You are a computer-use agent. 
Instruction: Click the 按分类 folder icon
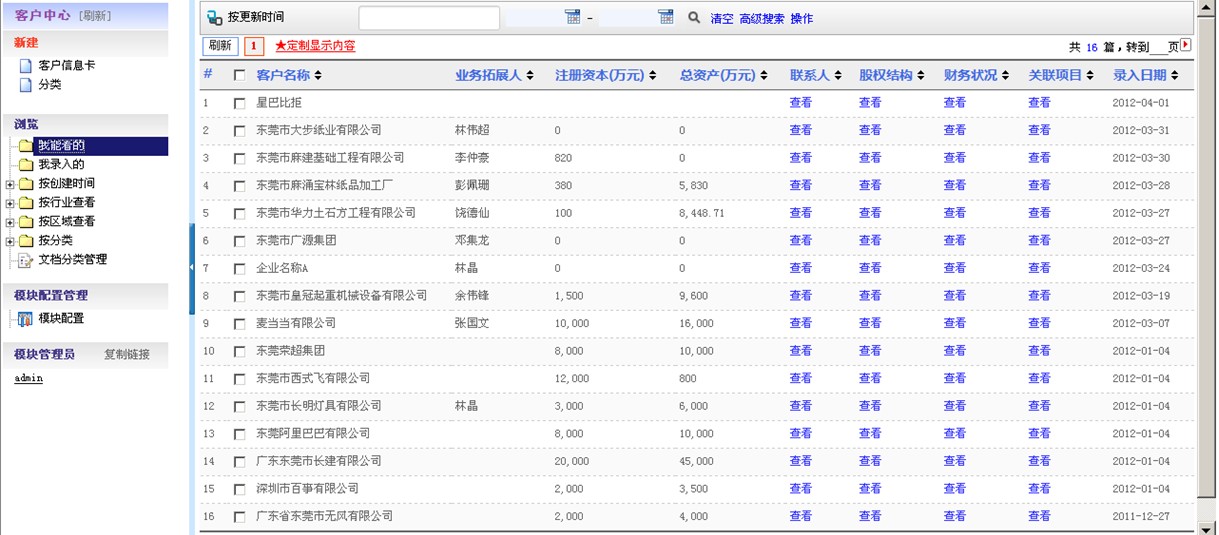click(x=26, y=241)
